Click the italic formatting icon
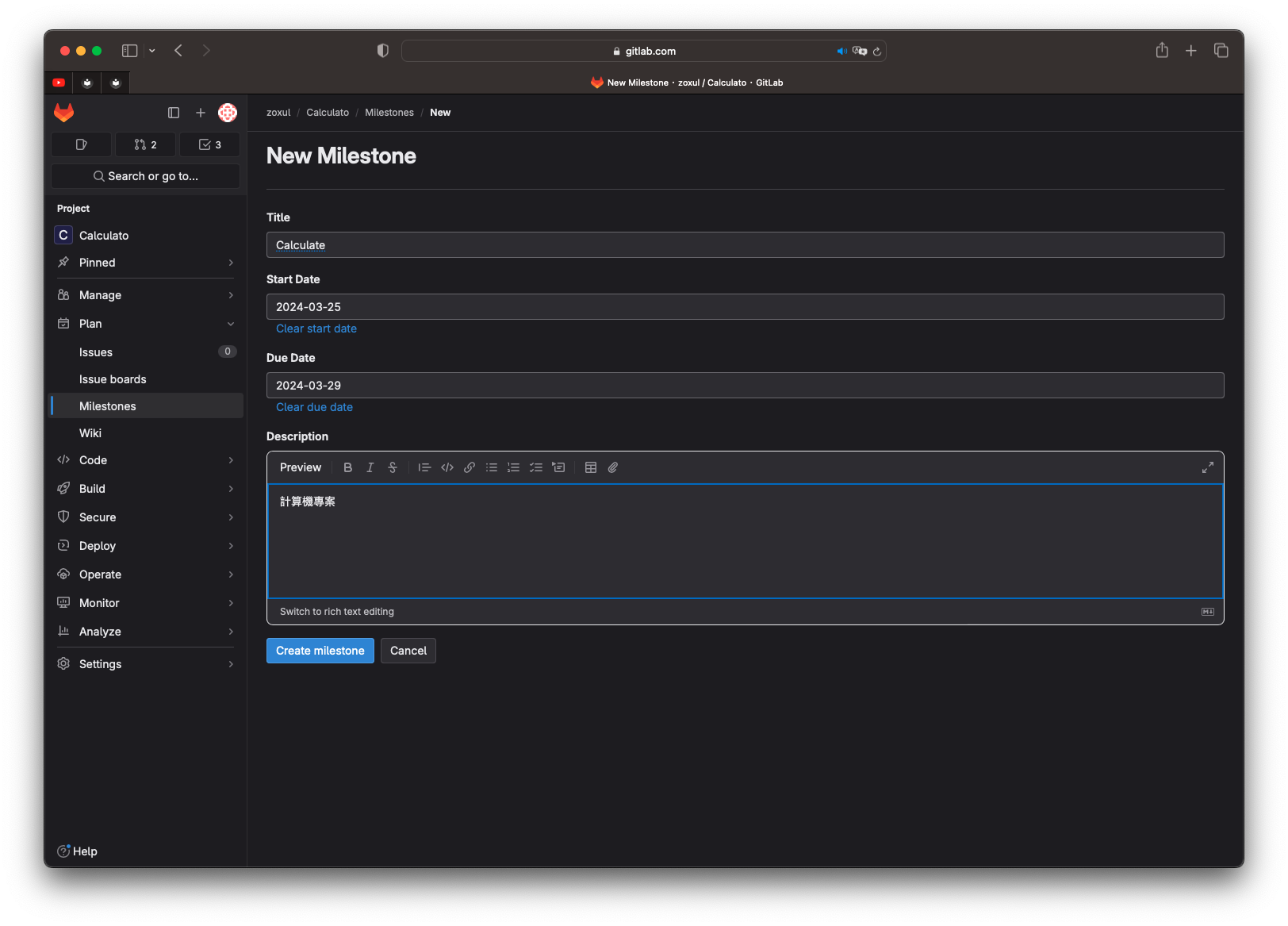 (370, 467)
